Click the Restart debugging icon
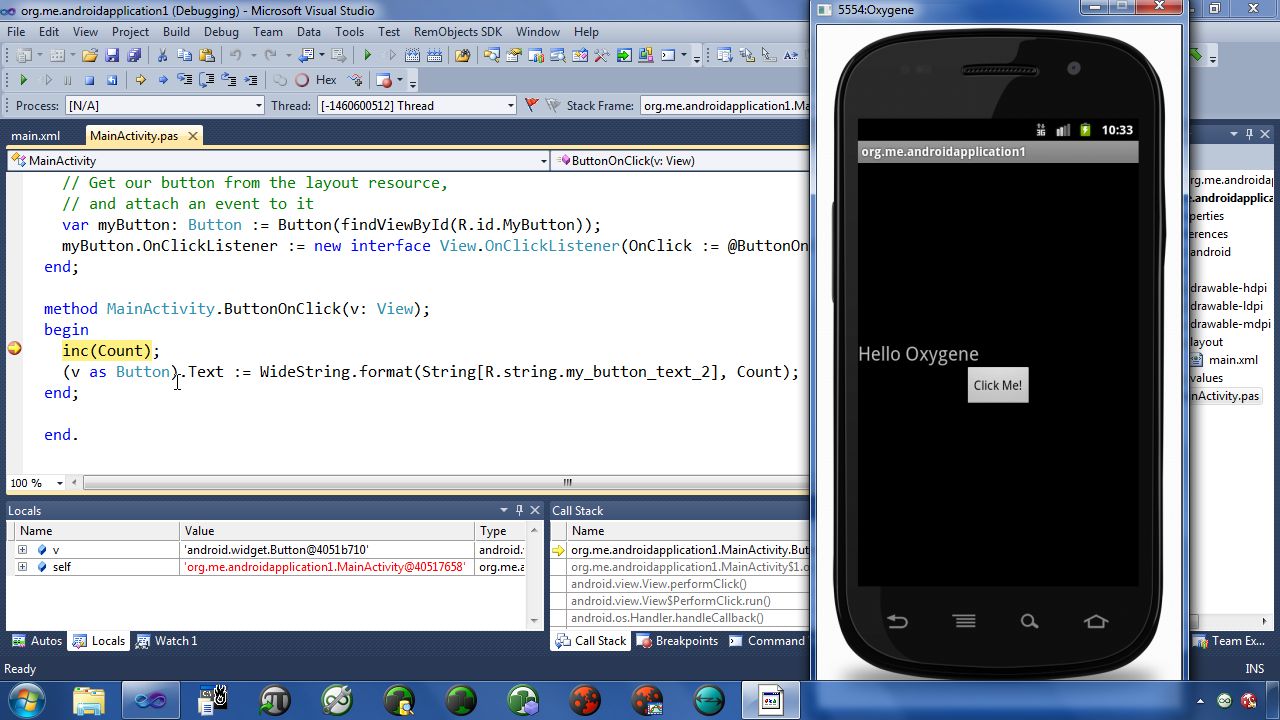This screenshot has height=720, width=1280. coord(112,80)
